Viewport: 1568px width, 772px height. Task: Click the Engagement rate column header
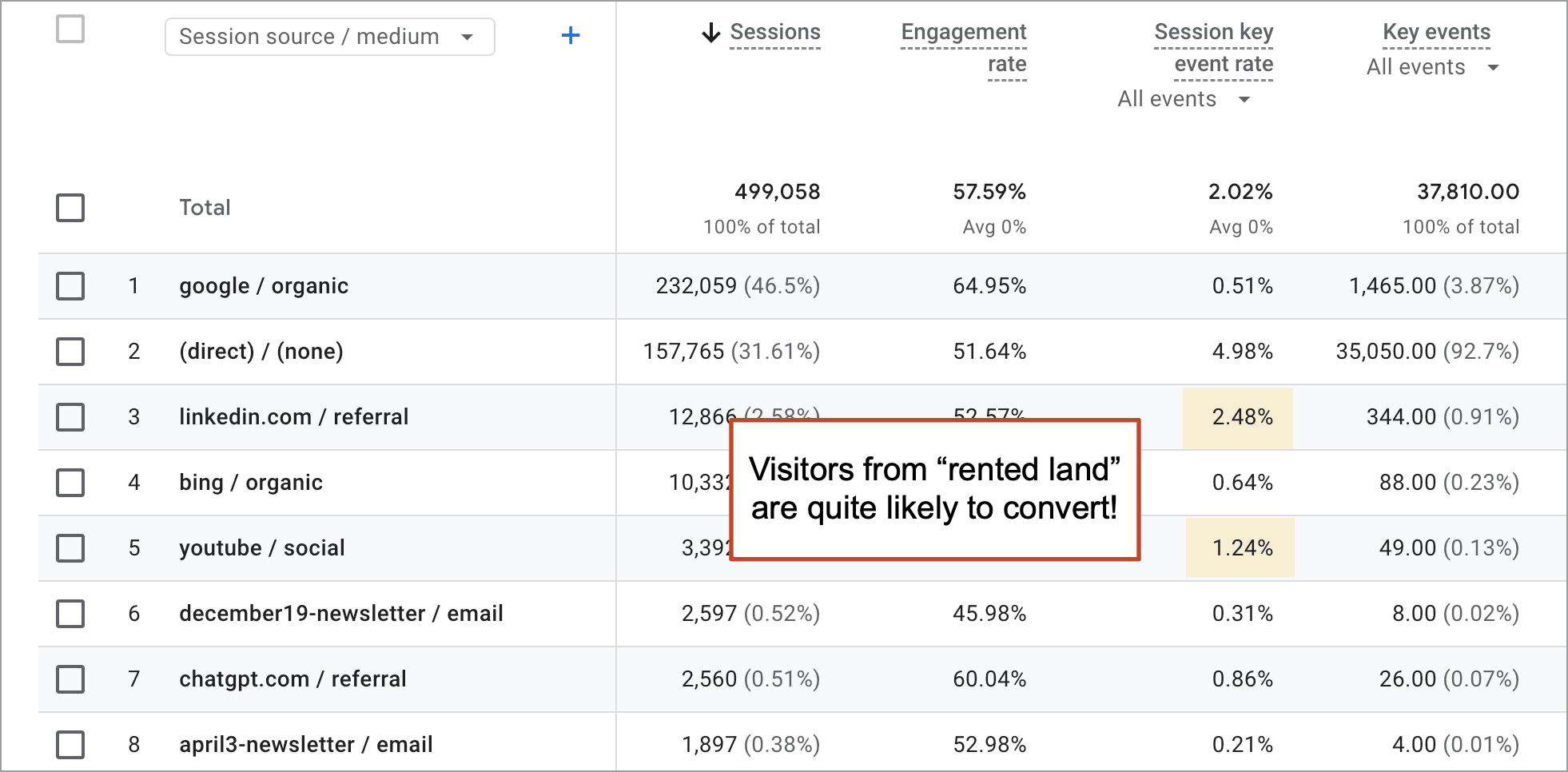point(964,48)
